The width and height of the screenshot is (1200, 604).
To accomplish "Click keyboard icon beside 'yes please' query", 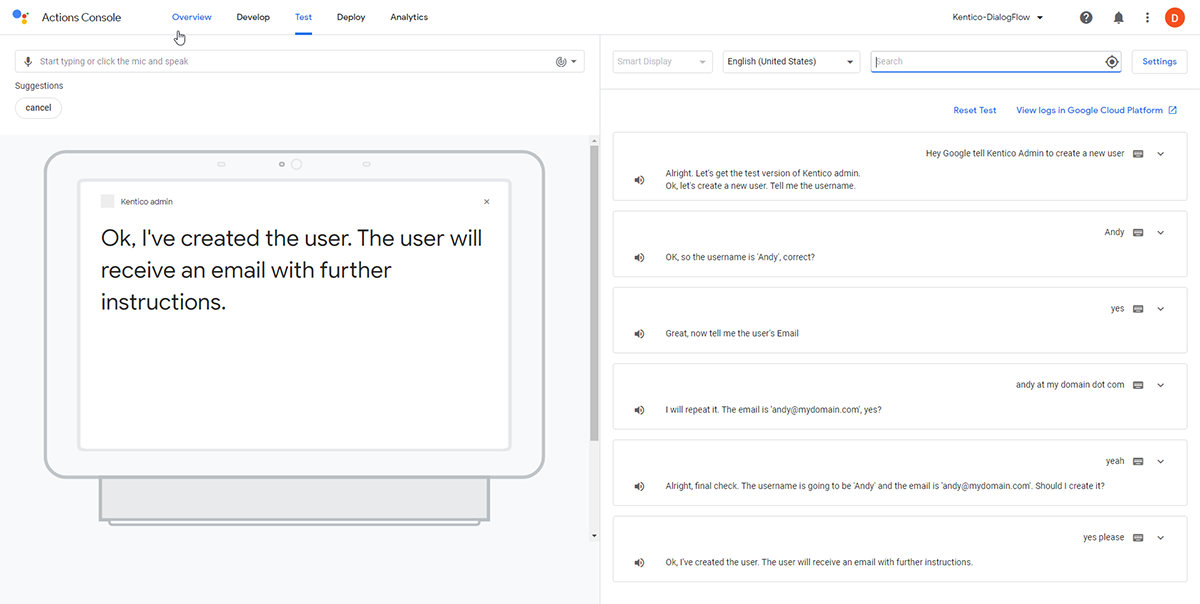I will [x=1138, y=538].
